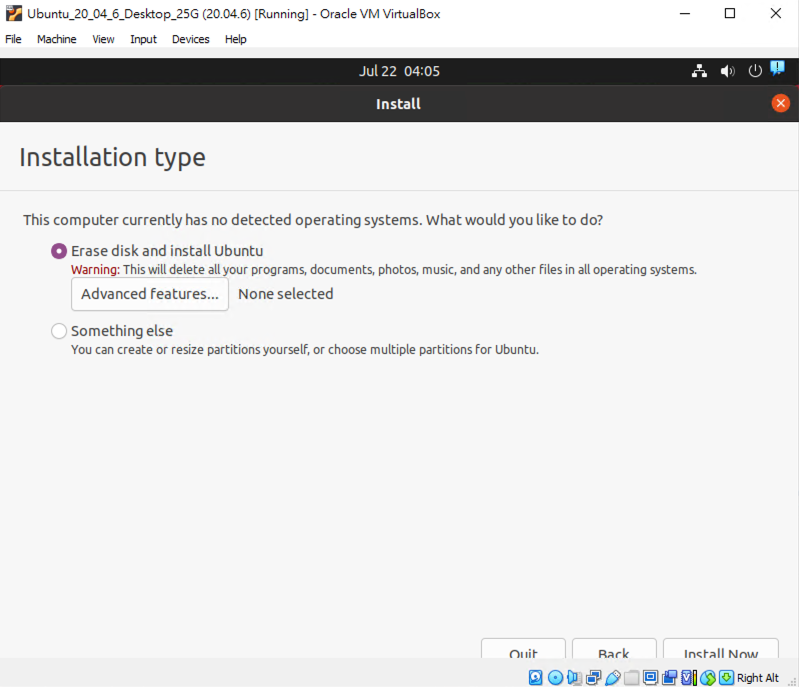Viewport: 799px width, 687px height.
Task: Click the Ubuntu volume speaker icon
Action: click(727, 71)
